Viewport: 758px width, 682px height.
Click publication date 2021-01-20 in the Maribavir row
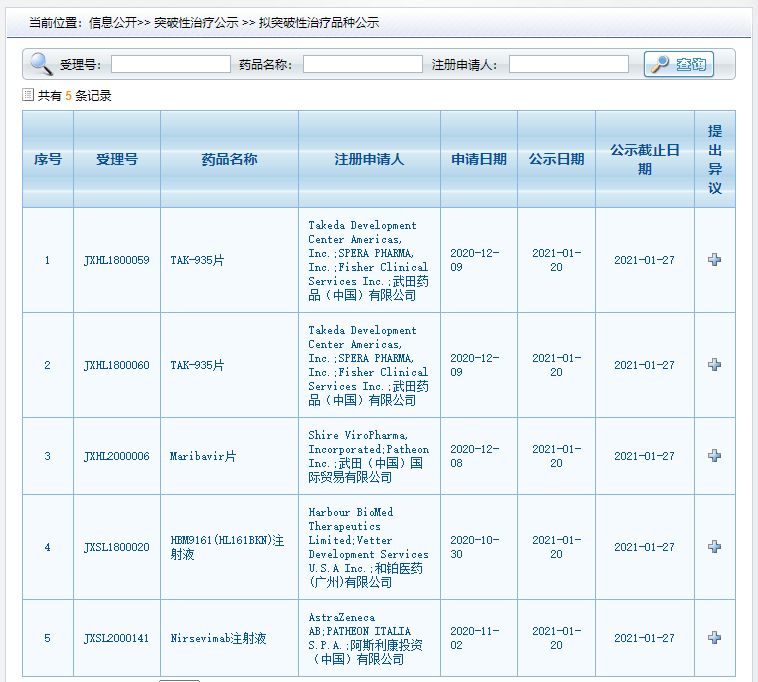point(556,456)
